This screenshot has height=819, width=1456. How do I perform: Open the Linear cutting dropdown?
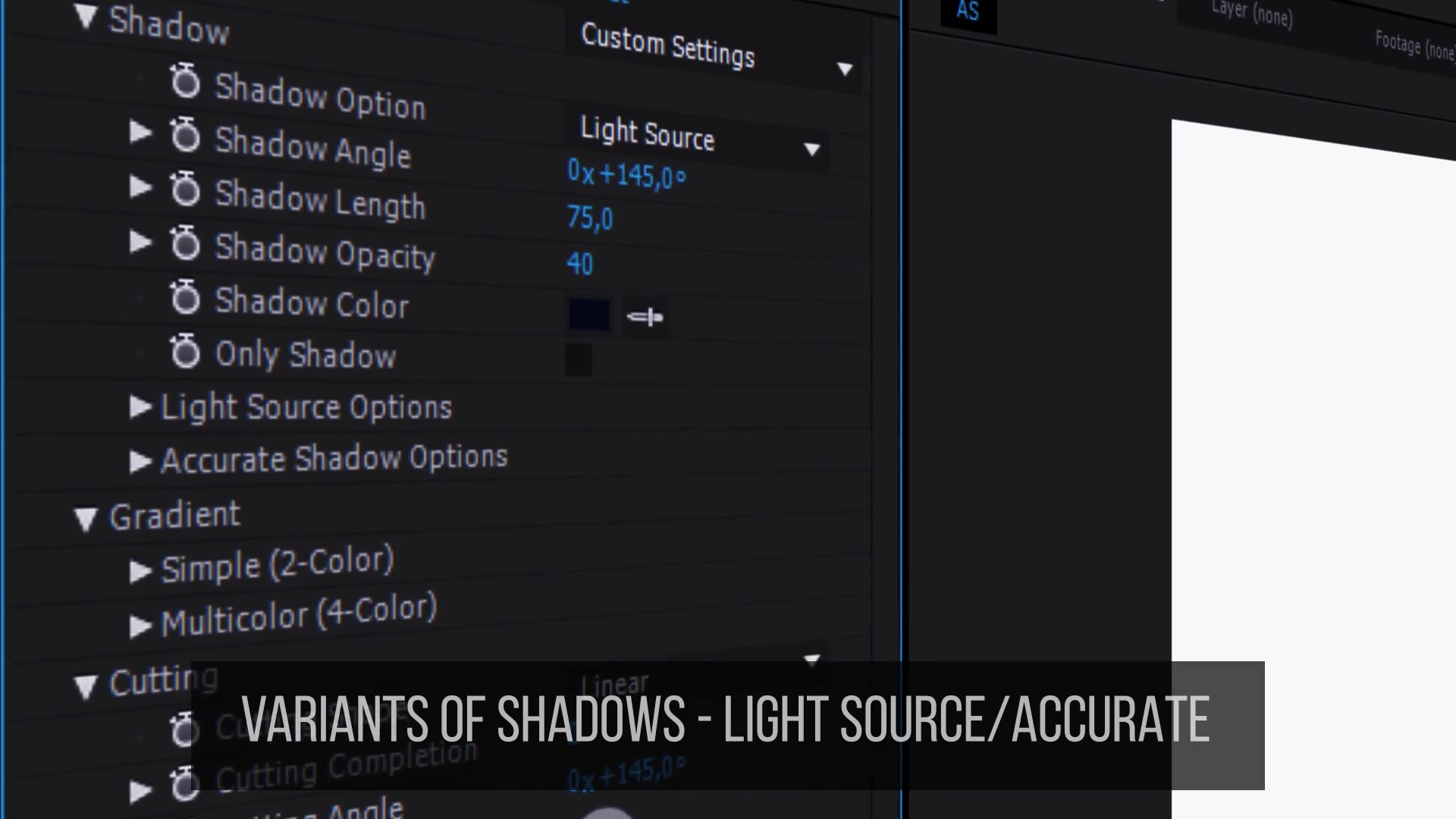(696, 676)
